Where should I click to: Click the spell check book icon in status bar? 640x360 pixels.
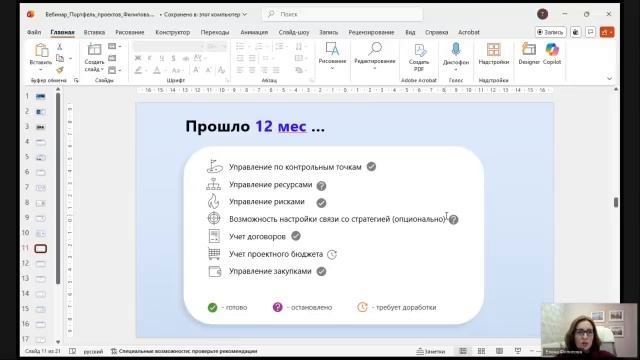click(72, 351)
